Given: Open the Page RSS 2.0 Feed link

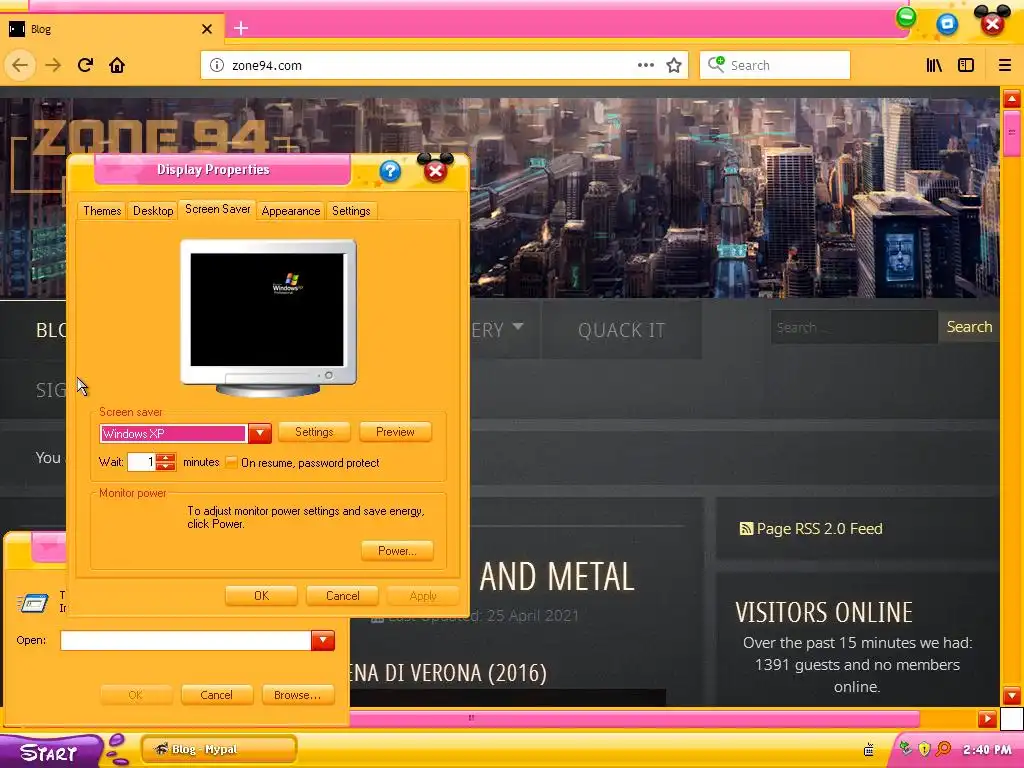Looking at the screenshot, I should pyautogui.click(x=819, y=528).
